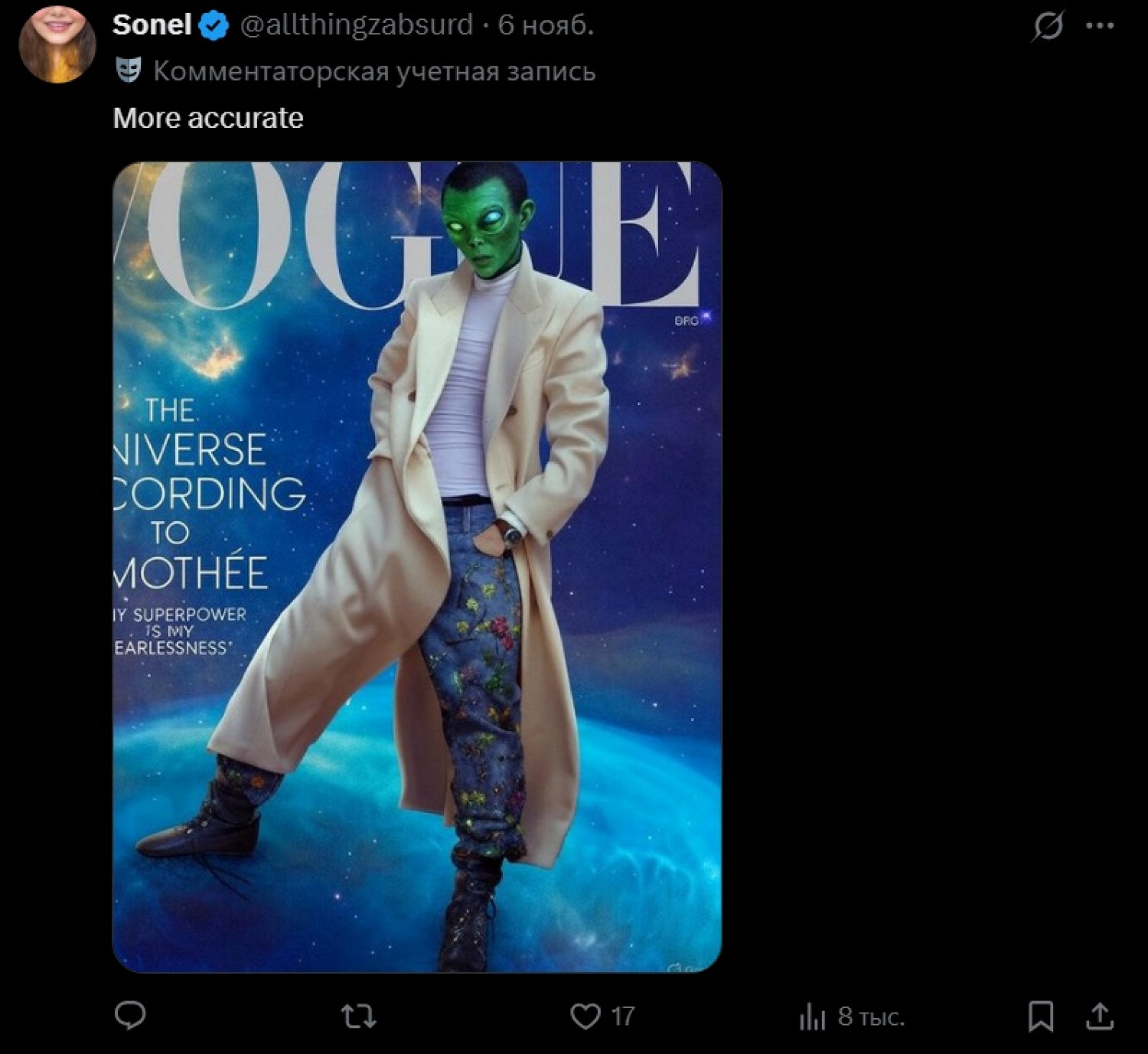Screen dimensions: 1148x1054
Task: Click the theater masks commentary icon
Action: [129, 71]
